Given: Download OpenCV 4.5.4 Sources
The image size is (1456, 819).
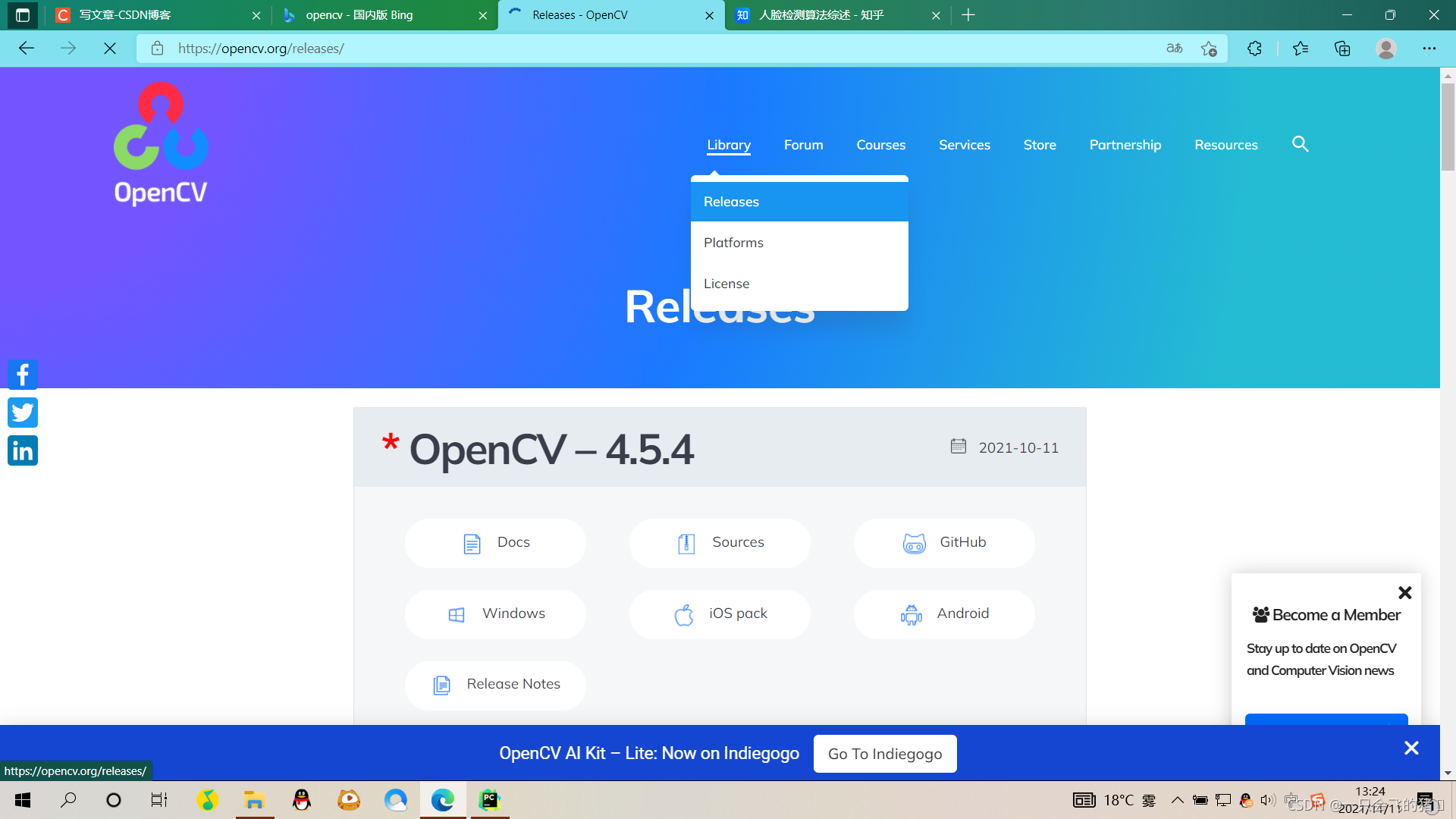Looking at the screenshot, I should click(x=720, y=543).
